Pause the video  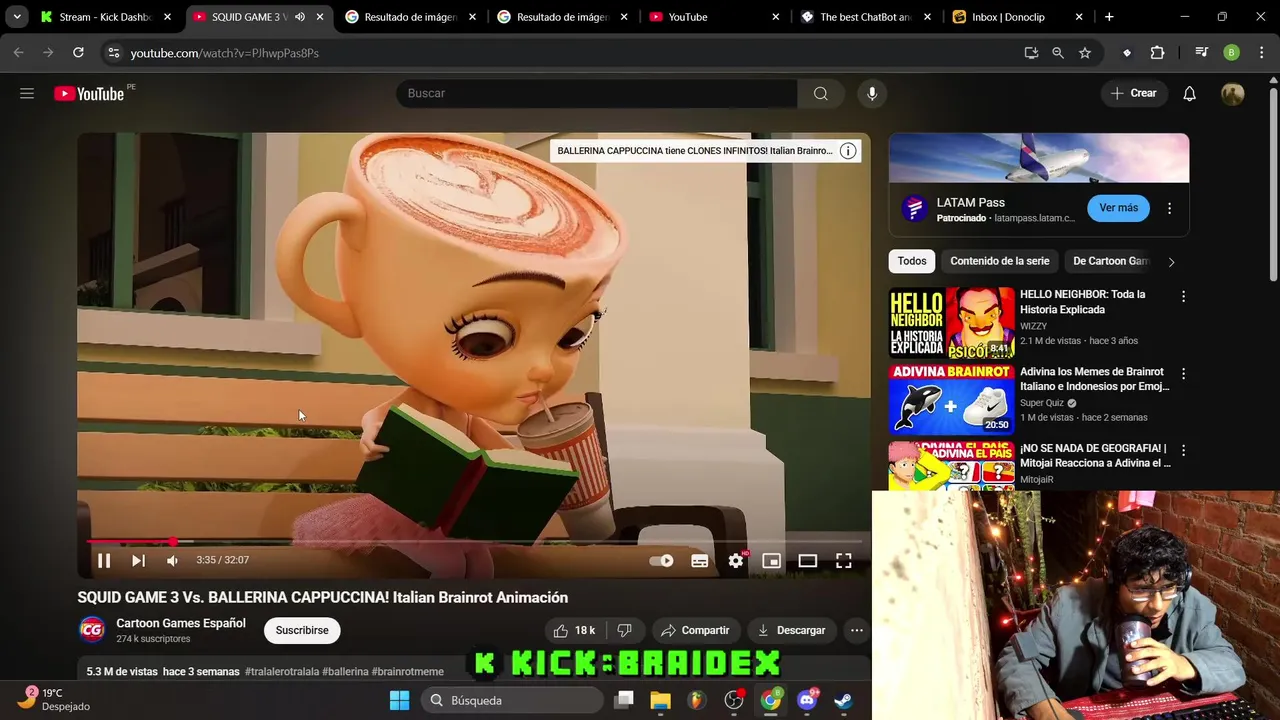104,560
